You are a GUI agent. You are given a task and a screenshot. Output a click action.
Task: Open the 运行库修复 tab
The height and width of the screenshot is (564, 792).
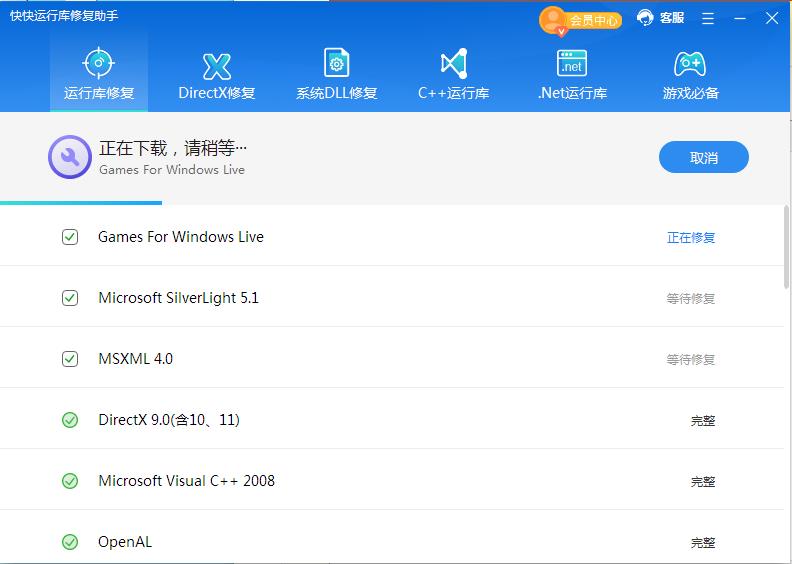coord(99,73)
